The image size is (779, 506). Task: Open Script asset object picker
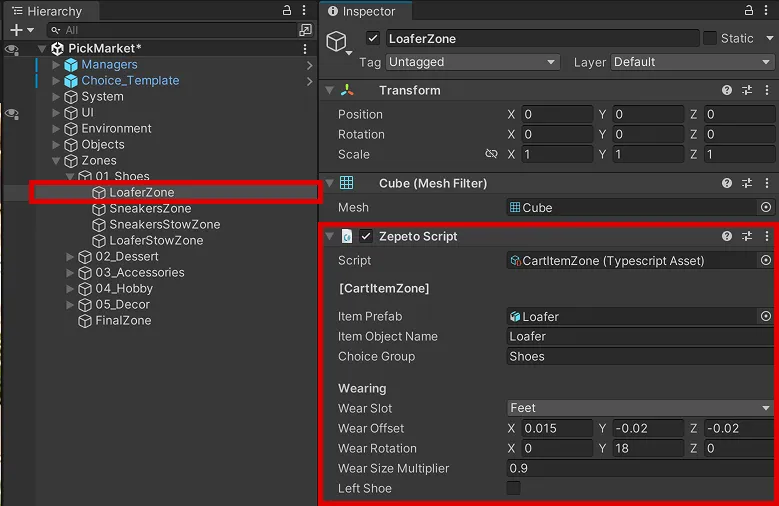pyautogui.click(x=766, y=260)
